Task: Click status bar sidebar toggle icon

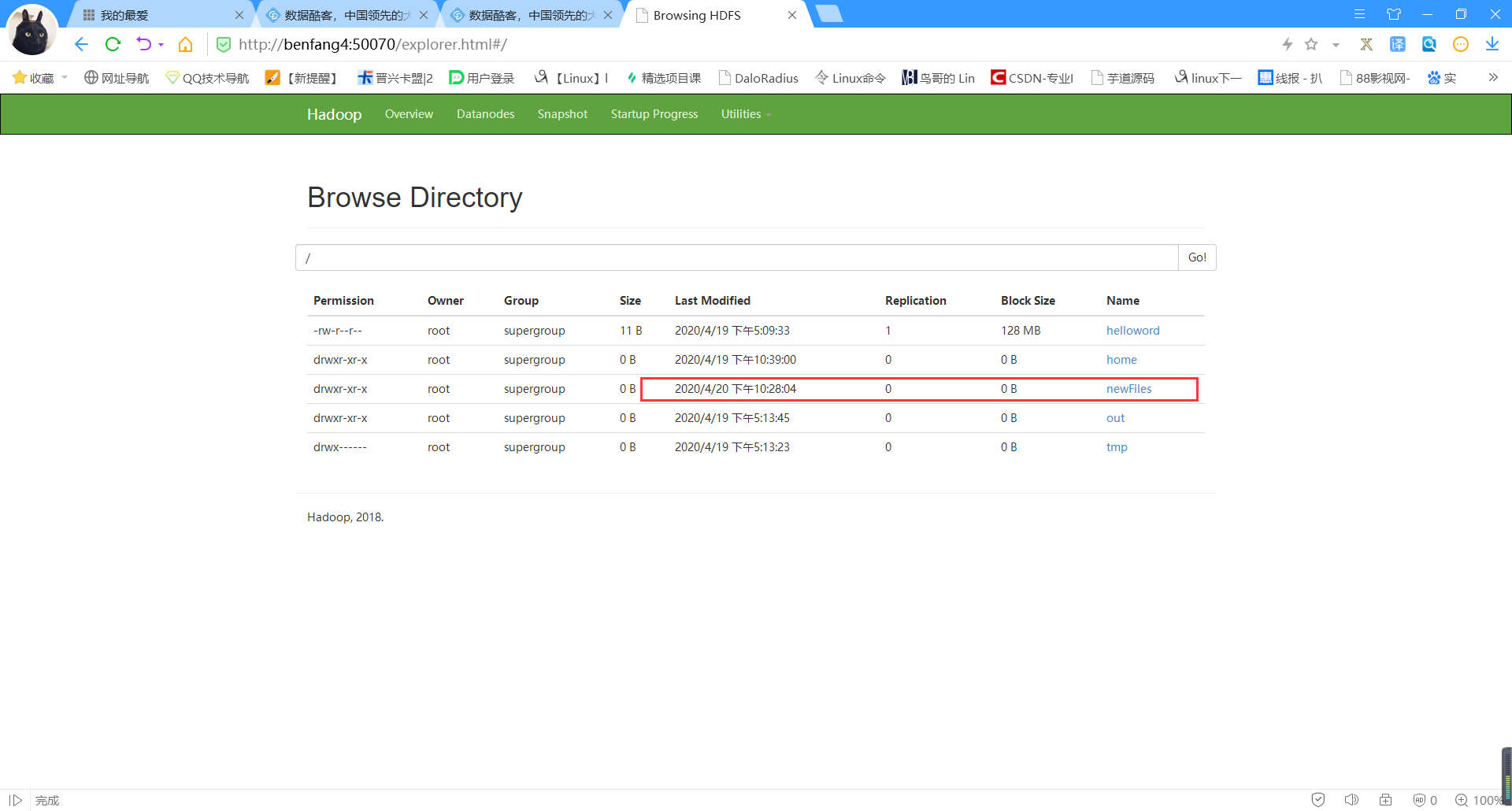Action: tap(16, 800)
